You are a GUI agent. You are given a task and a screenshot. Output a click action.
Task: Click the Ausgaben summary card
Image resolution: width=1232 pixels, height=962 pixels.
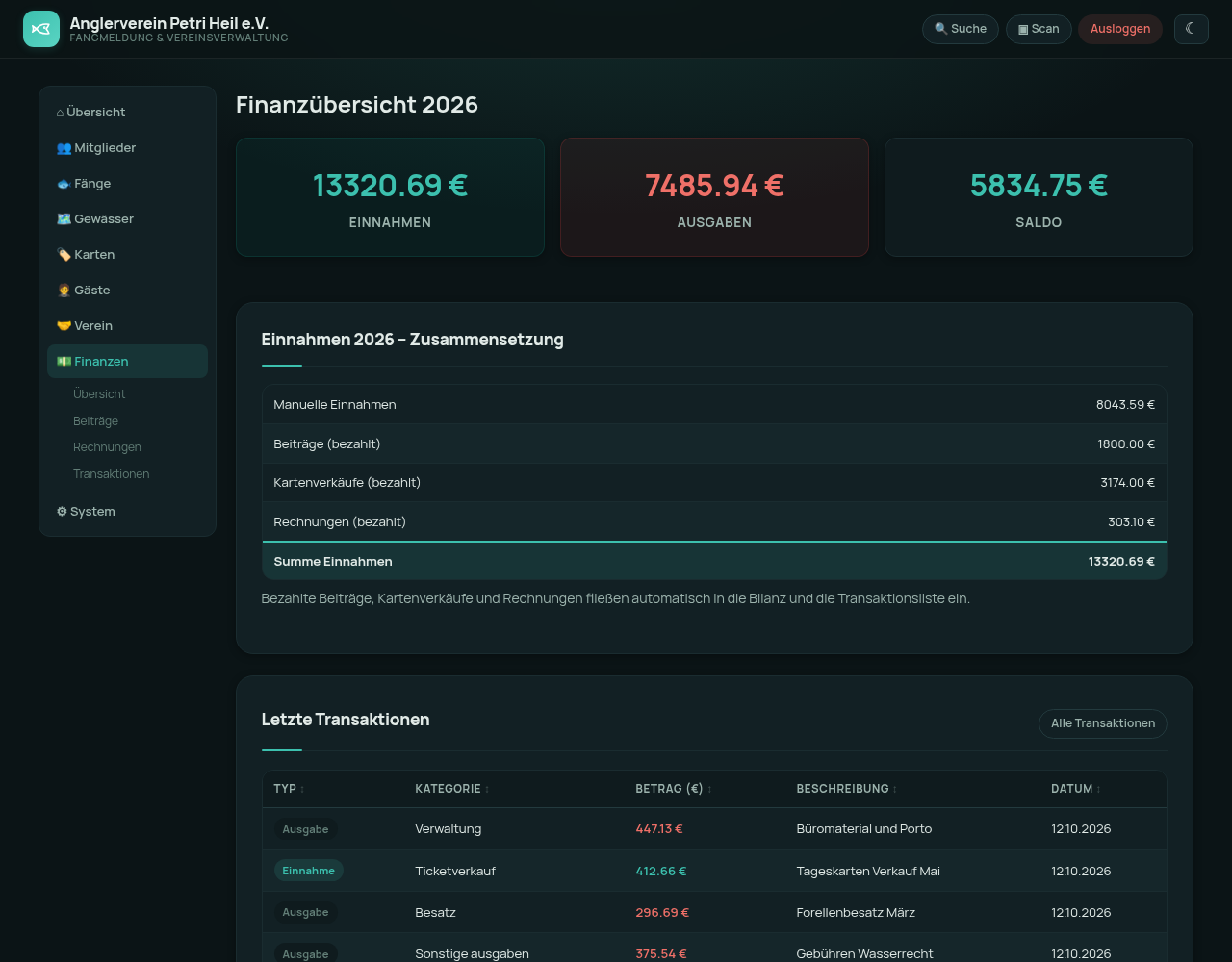tap(714, 197)
